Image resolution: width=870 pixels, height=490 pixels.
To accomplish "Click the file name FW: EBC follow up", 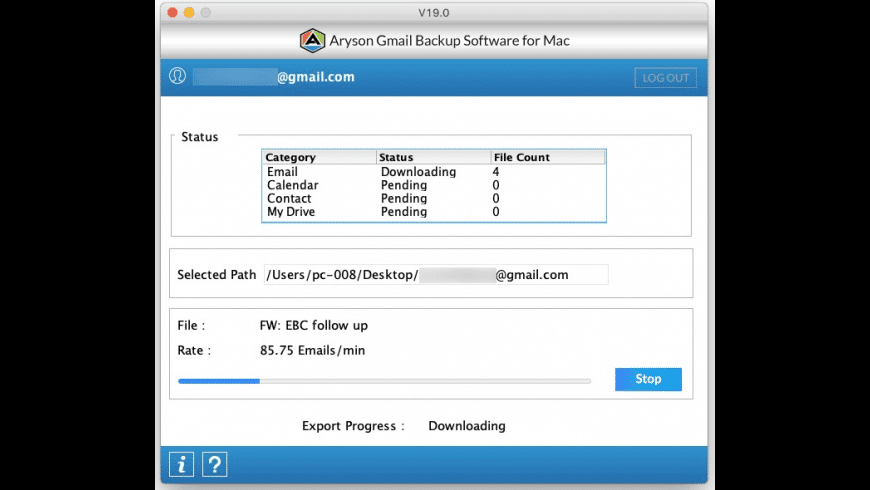I will (x=313, y=325).
